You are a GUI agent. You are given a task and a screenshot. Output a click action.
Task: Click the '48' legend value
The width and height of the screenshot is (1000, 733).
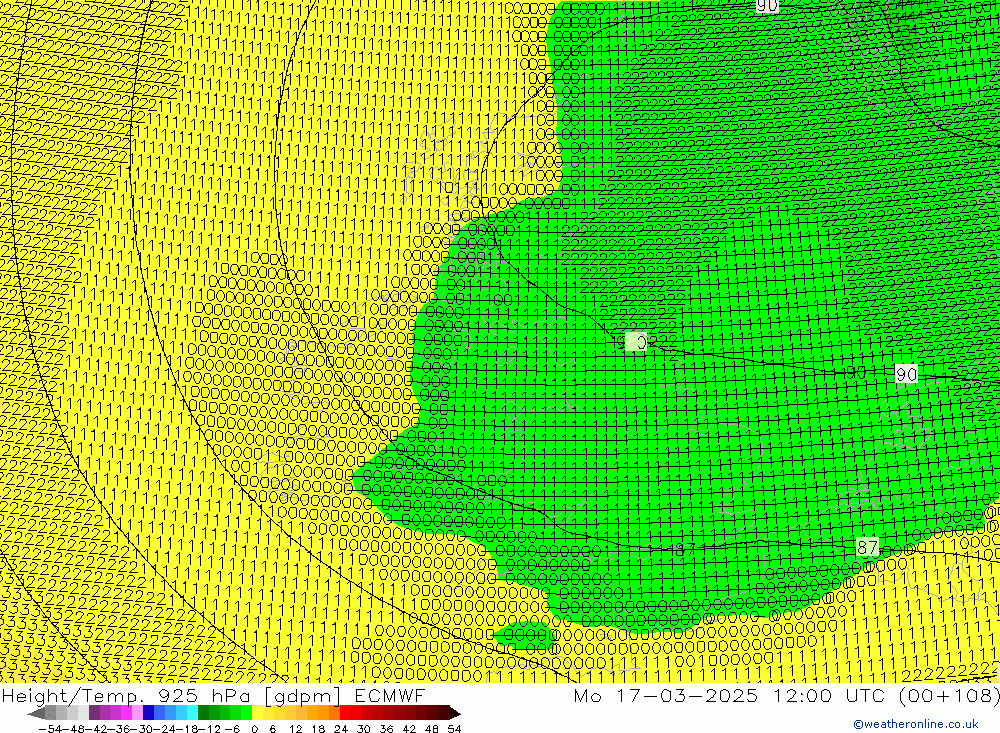click(432, 729)
